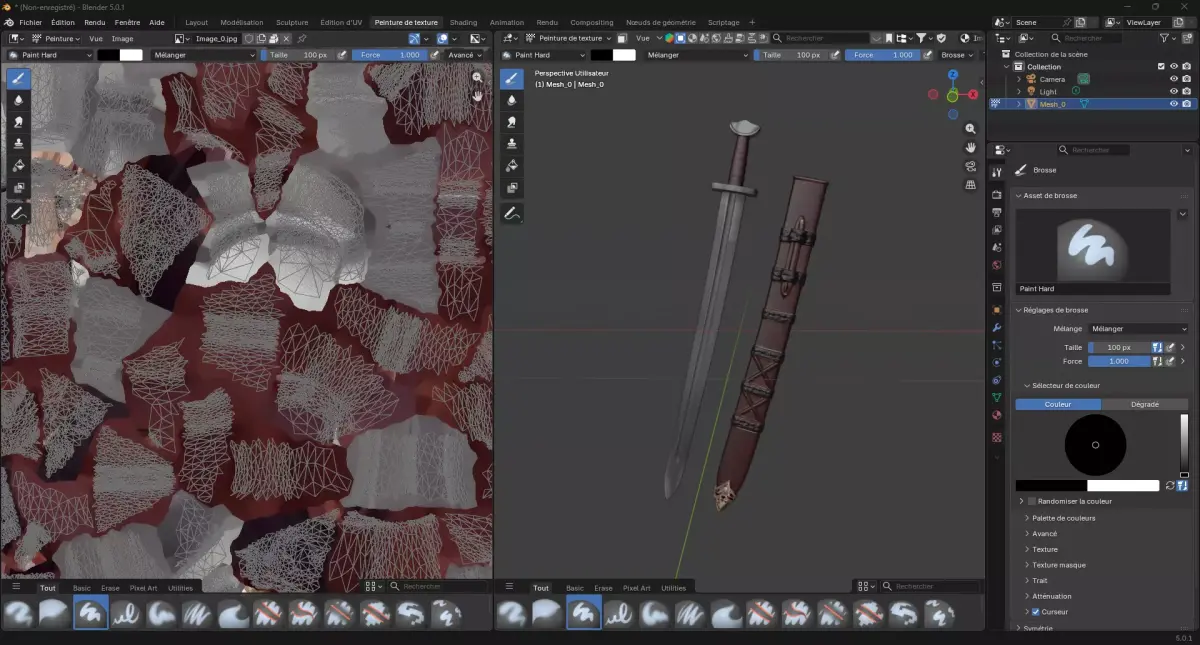Viewport: 1200px width, 645px height.
Task: Open Paint Hard brush dropdown in image editor
Action: tap(49, 55)
